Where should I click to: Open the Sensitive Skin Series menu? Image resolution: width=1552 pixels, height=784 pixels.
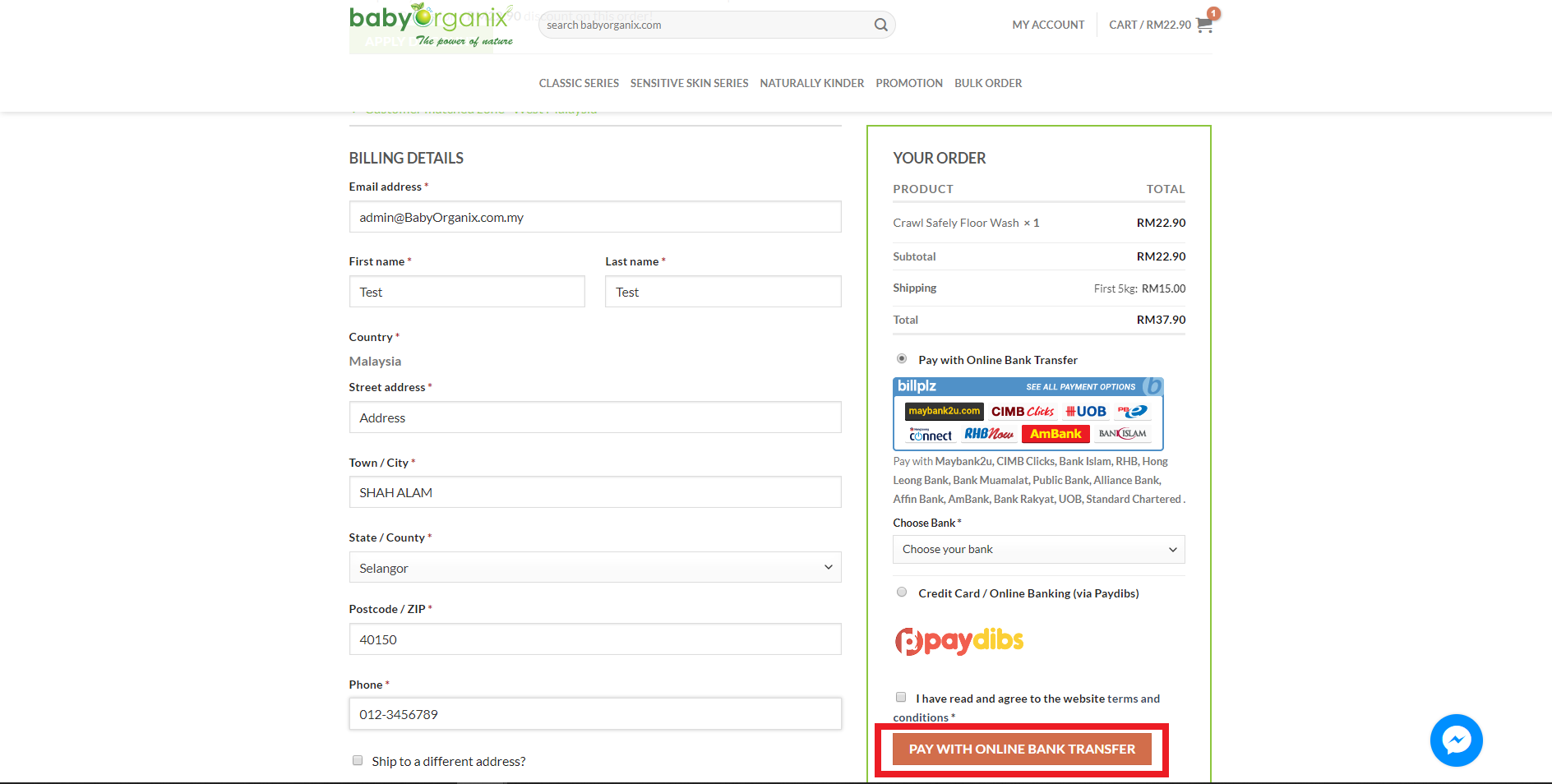coord(689,83)
